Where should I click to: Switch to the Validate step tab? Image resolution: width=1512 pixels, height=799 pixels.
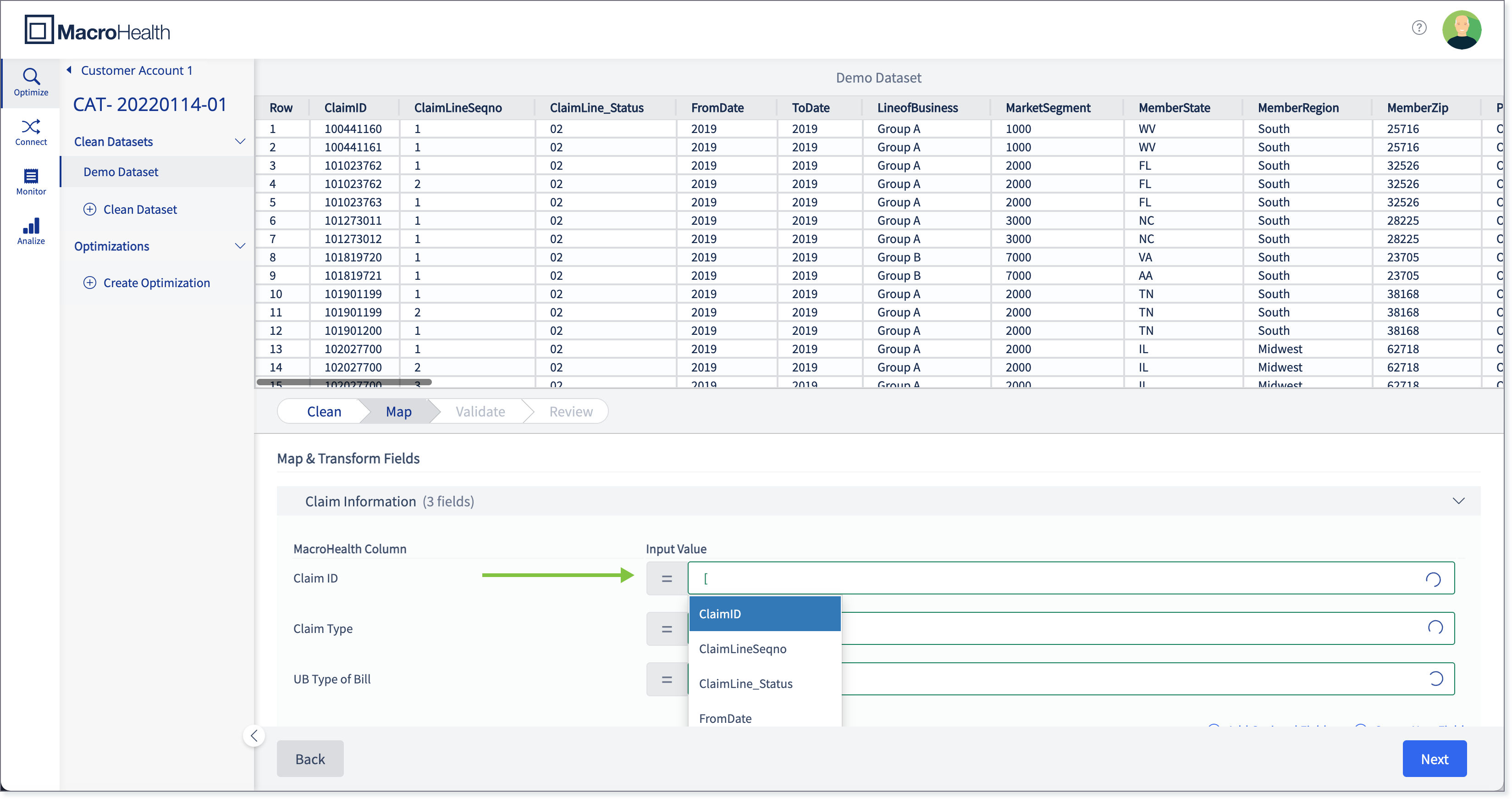480,411
